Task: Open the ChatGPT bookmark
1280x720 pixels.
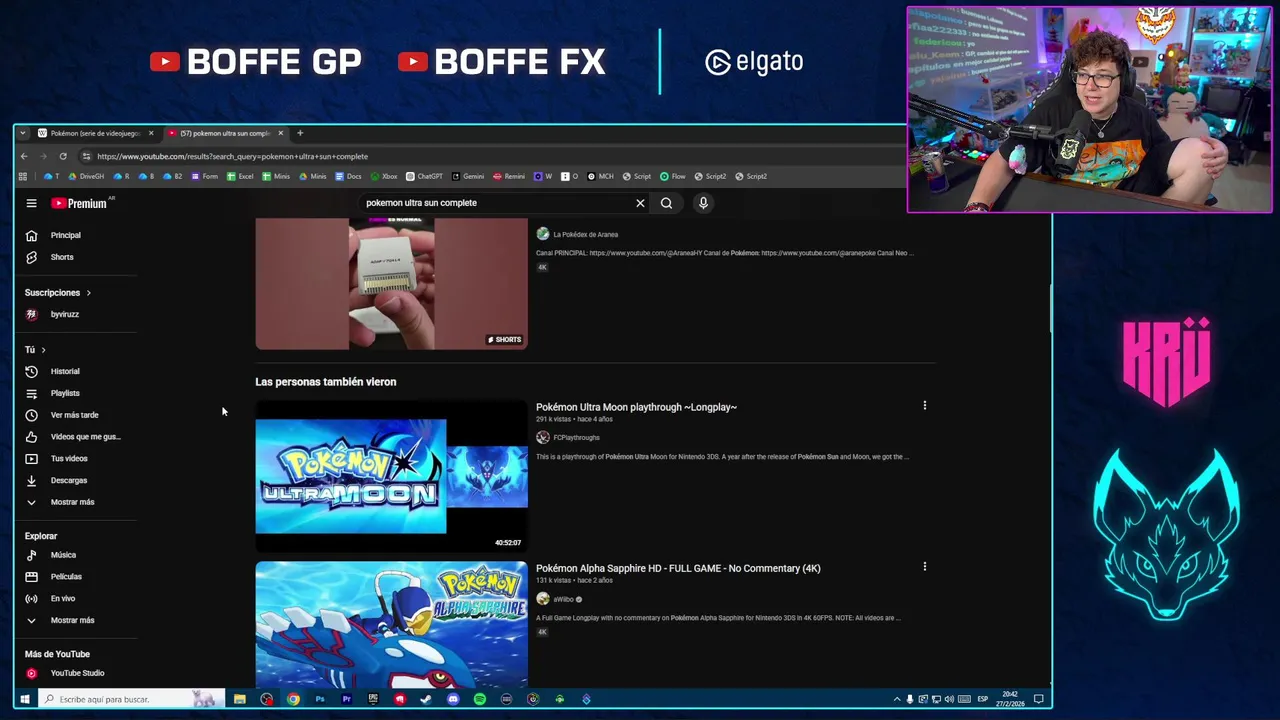Action: pyautogui.click(x=424, y=176)
